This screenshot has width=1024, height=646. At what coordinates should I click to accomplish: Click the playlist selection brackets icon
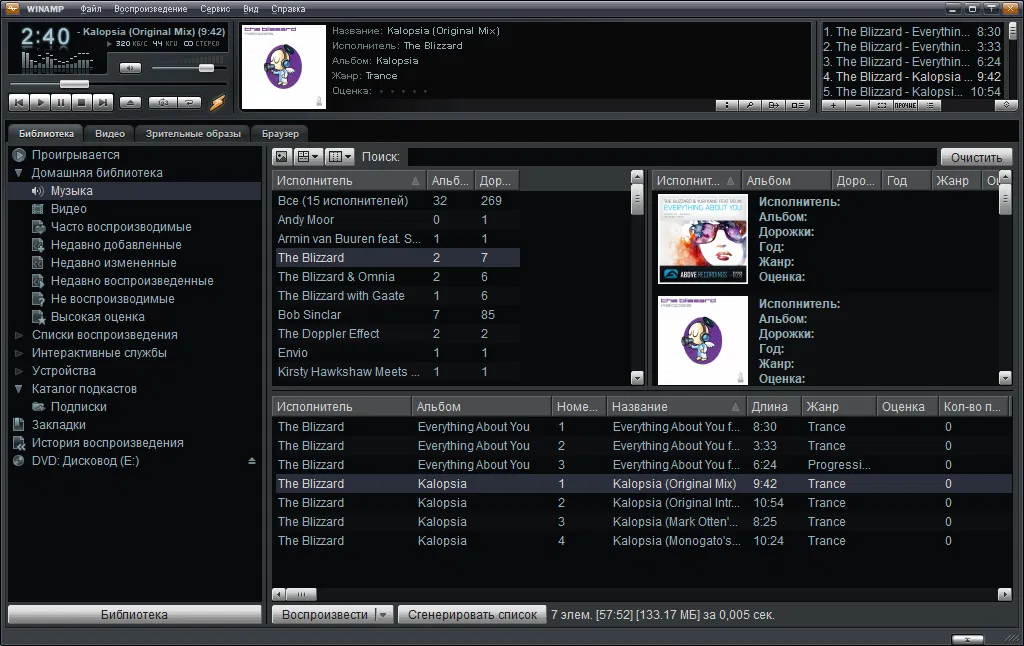pos(882,105)
